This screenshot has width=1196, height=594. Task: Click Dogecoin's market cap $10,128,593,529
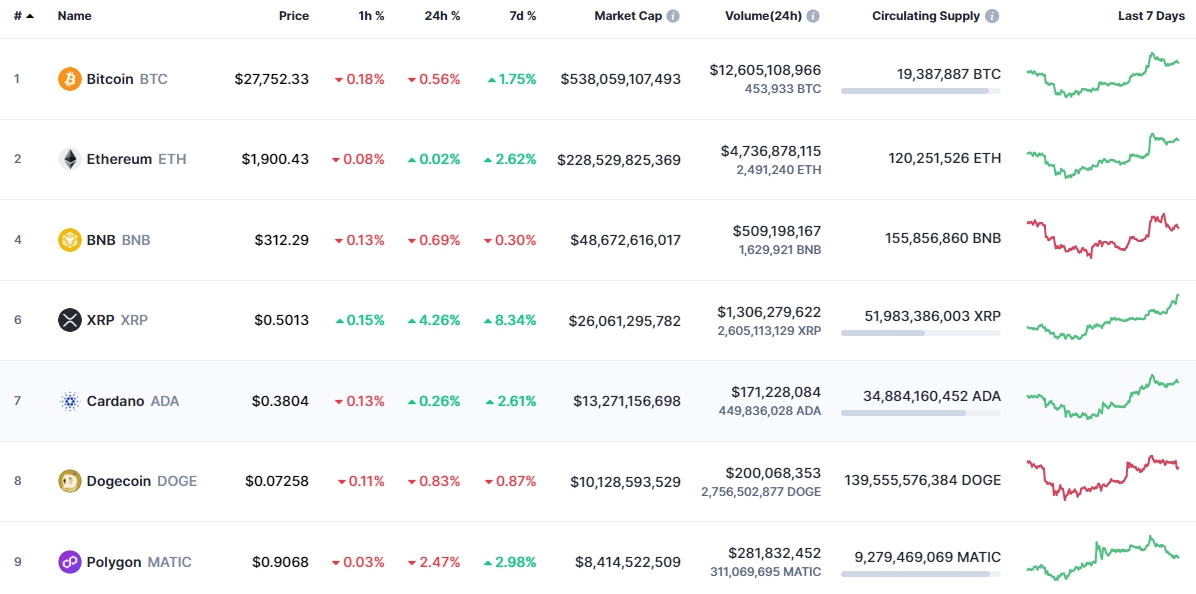625,482
